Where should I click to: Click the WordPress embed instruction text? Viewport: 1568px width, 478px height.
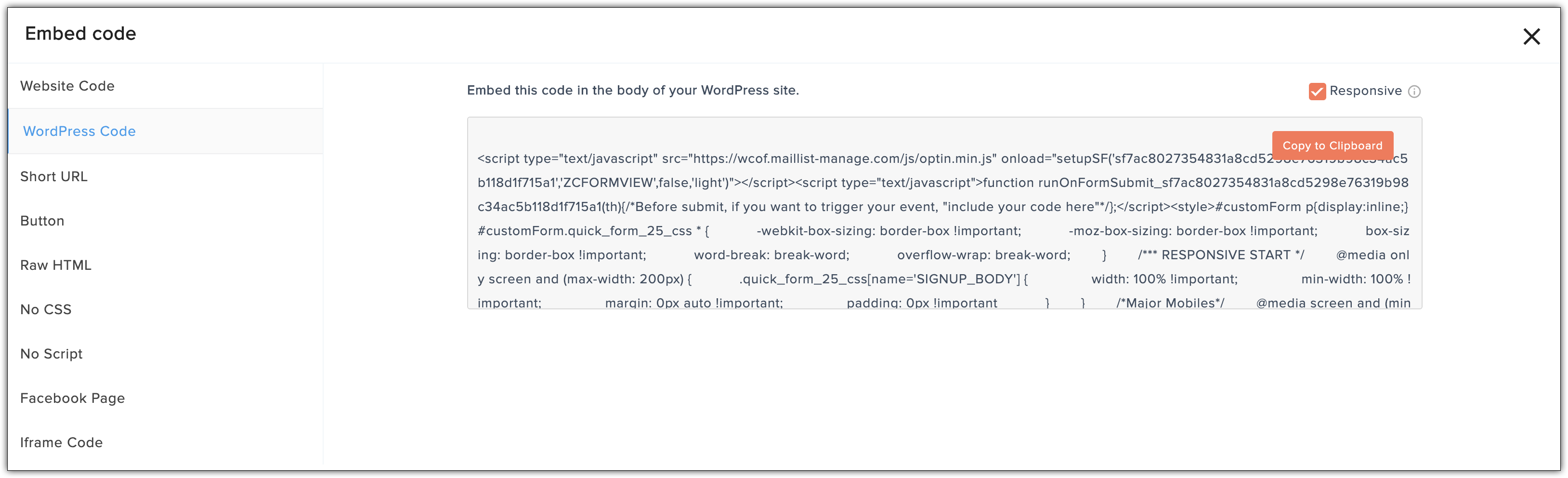click(x=632, y=90)
